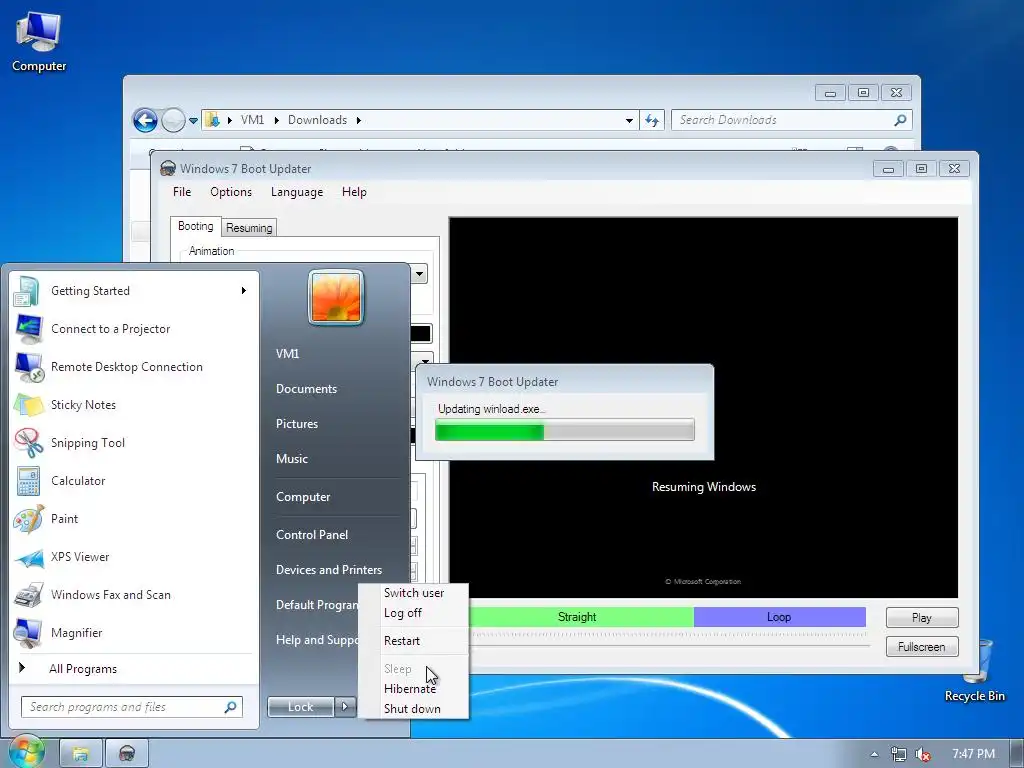Open the File menu in Boot Updater
The image size is (1024, 768).
(x=182, y=192)
